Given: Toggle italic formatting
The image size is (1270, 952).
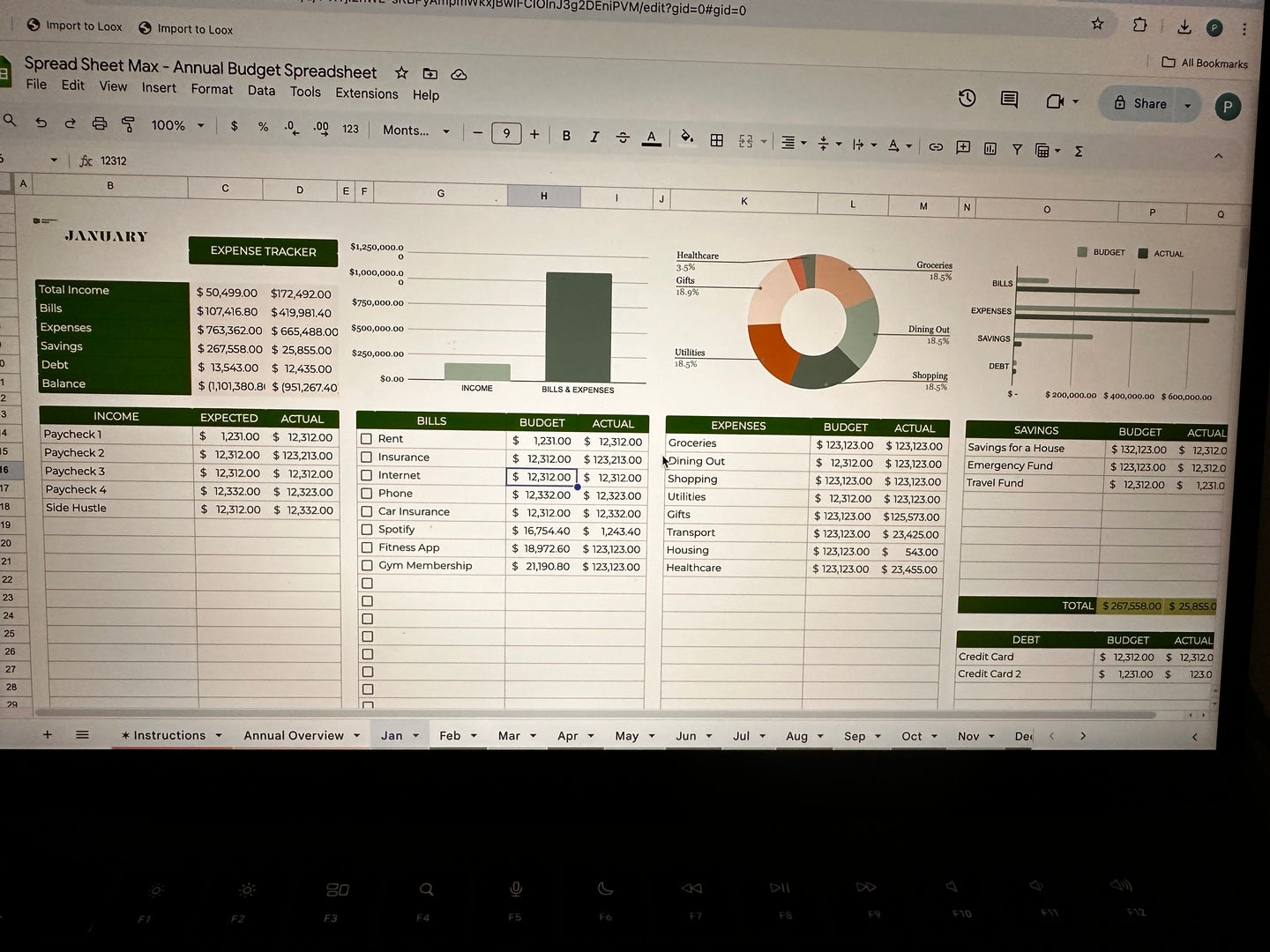Looking at the screenshot, I should click(x=594, y=137).
